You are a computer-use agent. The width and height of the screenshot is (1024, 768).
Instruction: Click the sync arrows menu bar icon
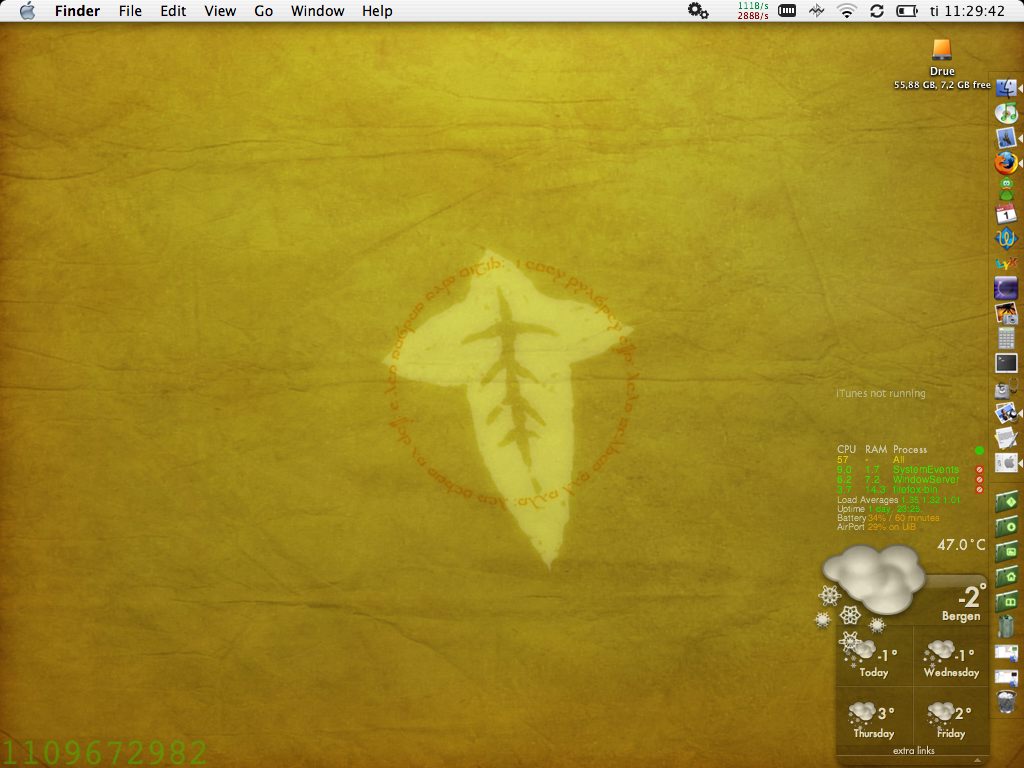coord(876,10)
